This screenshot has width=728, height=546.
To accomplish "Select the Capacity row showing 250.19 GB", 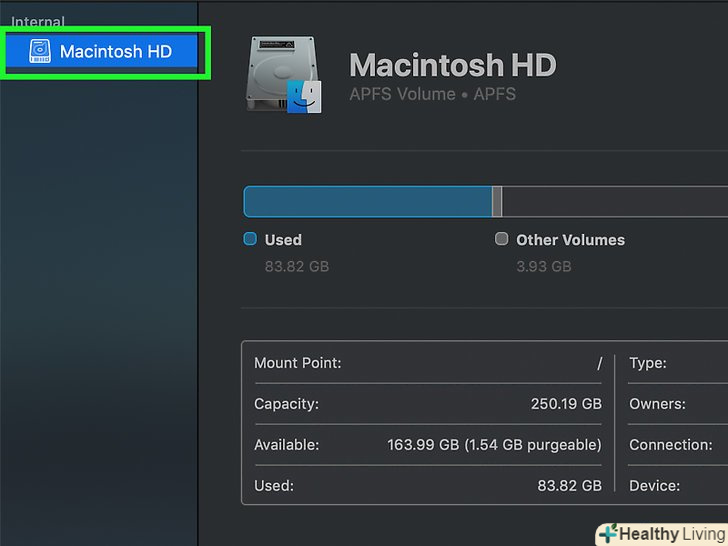I will 428,404.
